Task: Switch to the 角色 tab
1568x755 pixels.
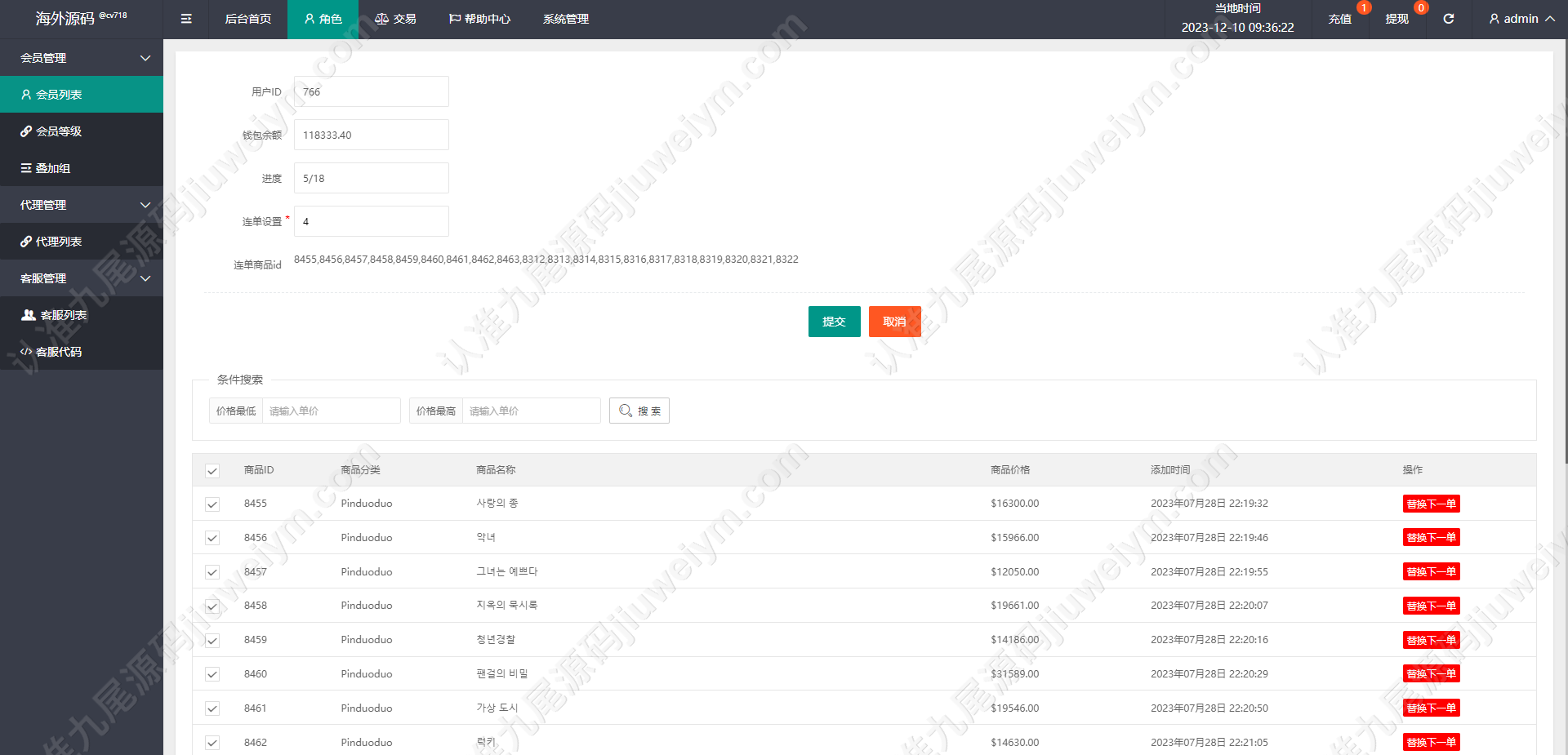Action: (323, 19)
